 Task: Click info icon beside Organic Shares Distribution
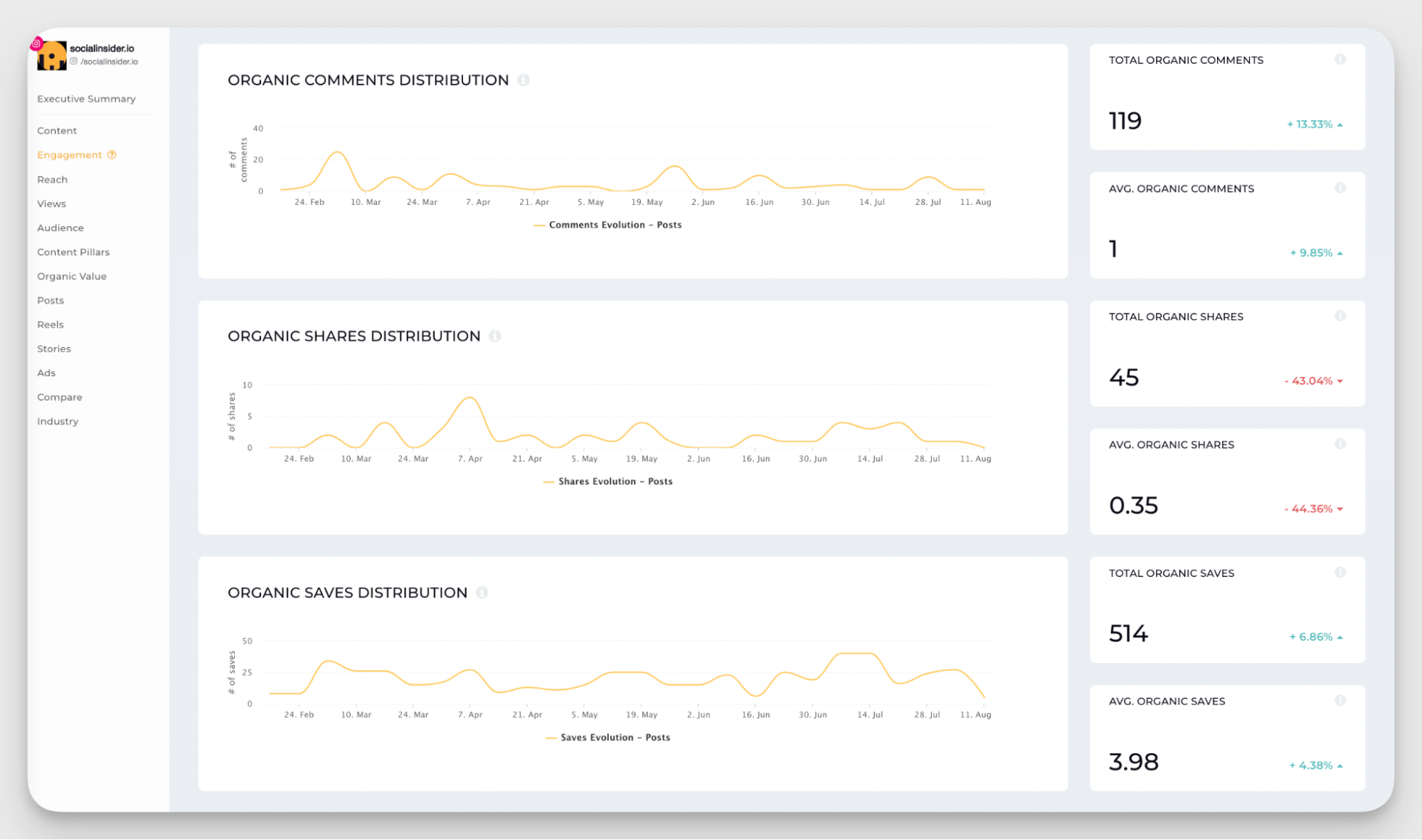[x=495, y=336]
